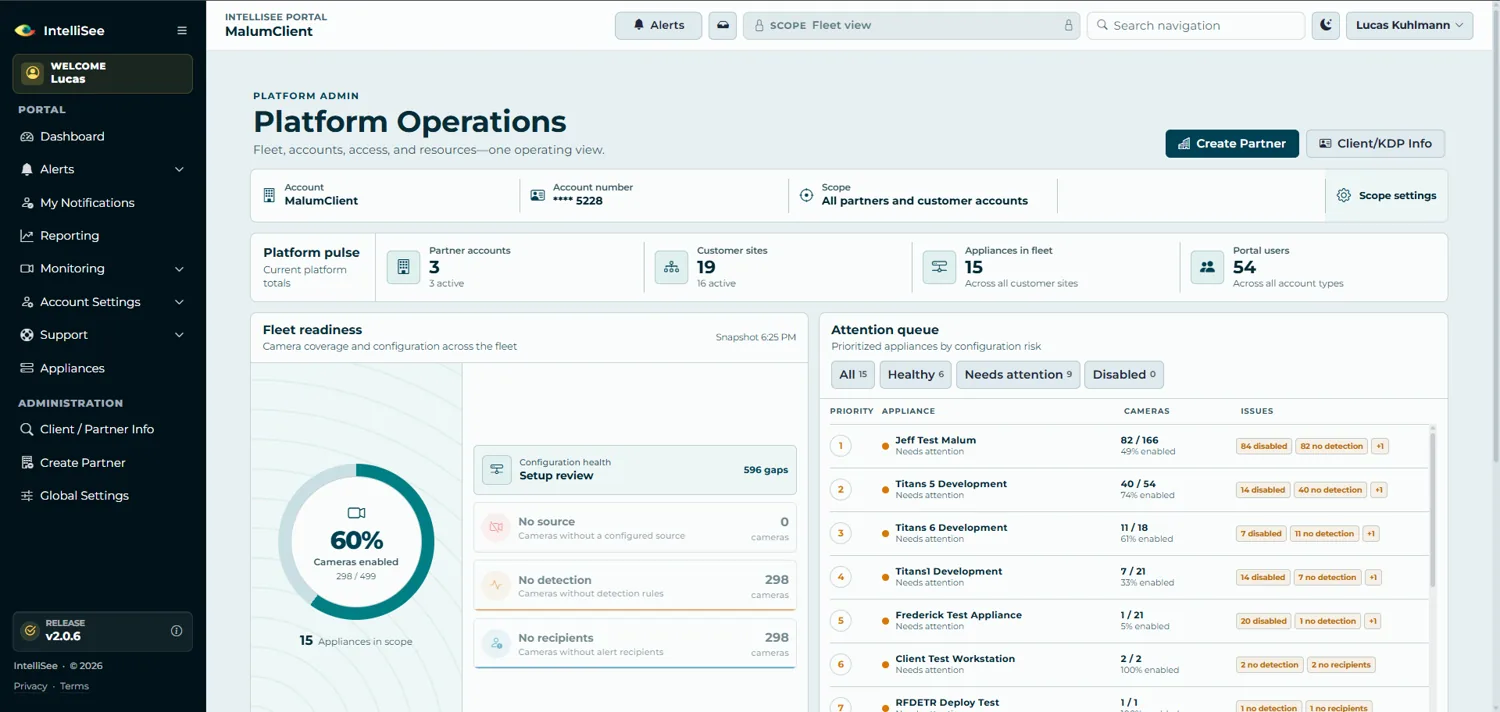The image size is (1500, 712).
Task: Select the Needs attention 9 filter tab
Action: 1018,374
